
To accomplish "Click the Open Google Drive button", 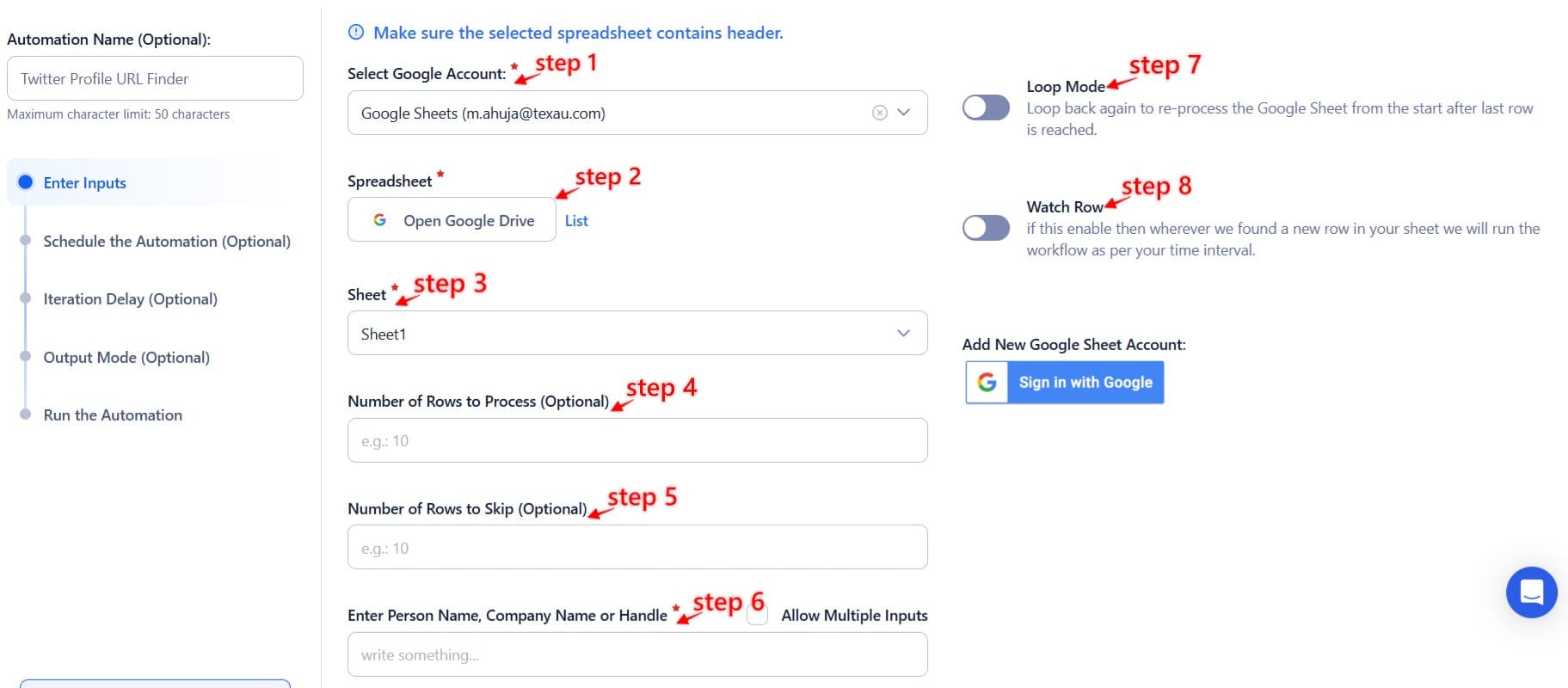I will 451,220.
